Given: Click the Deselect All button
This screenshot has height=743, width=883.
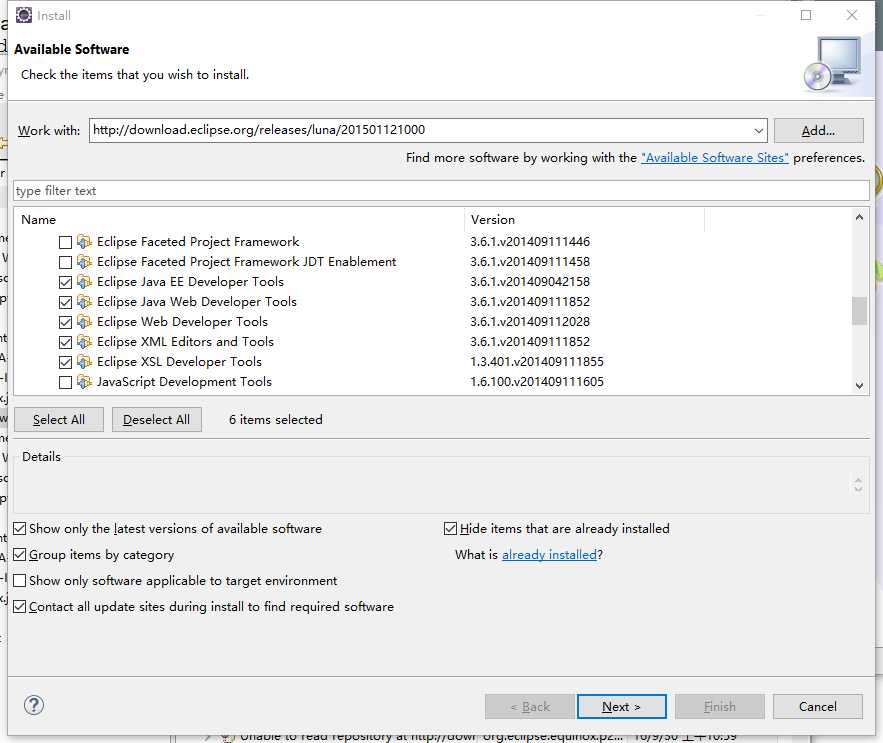Looking at the screenshot, I should click(x=157, y=420).
